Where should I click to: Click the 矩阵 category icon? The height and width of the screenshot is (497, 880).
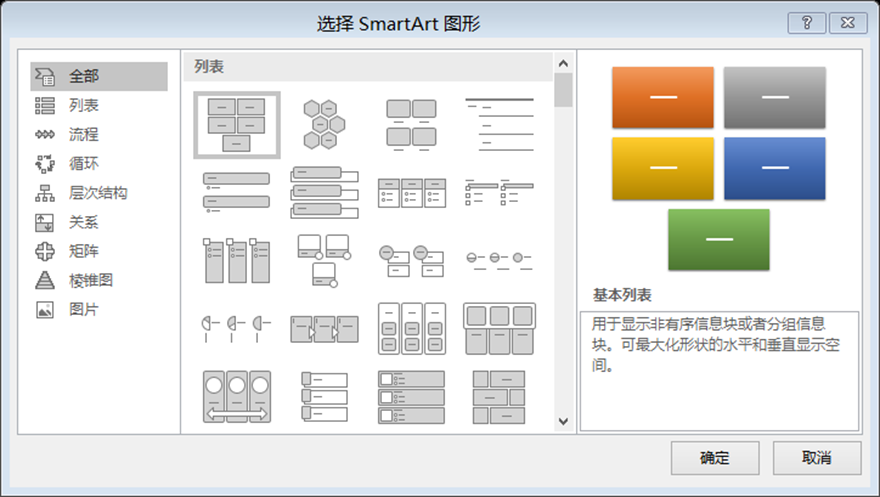[45, 251]
